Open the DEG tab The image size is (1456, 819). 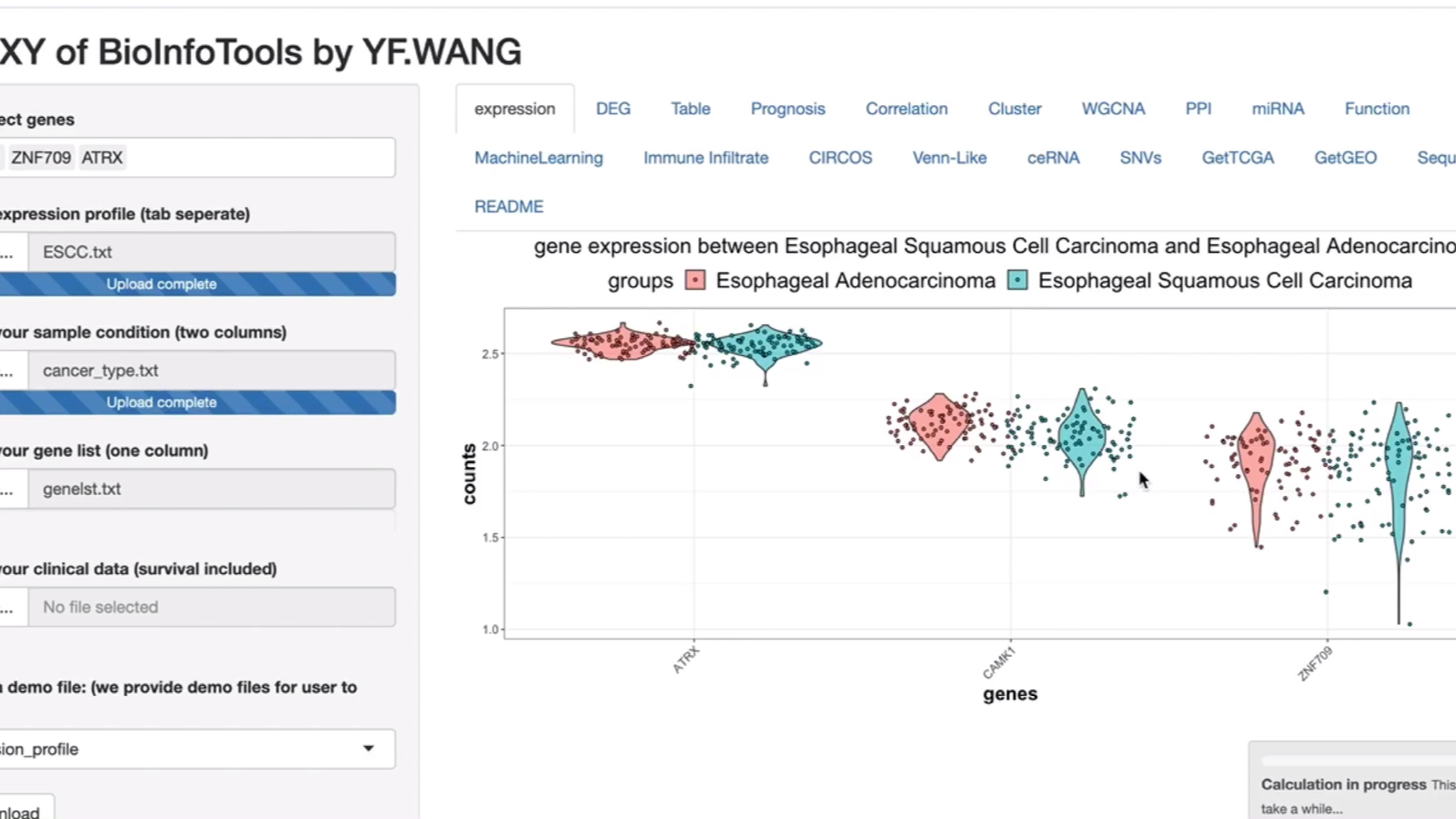coord(612,109)
